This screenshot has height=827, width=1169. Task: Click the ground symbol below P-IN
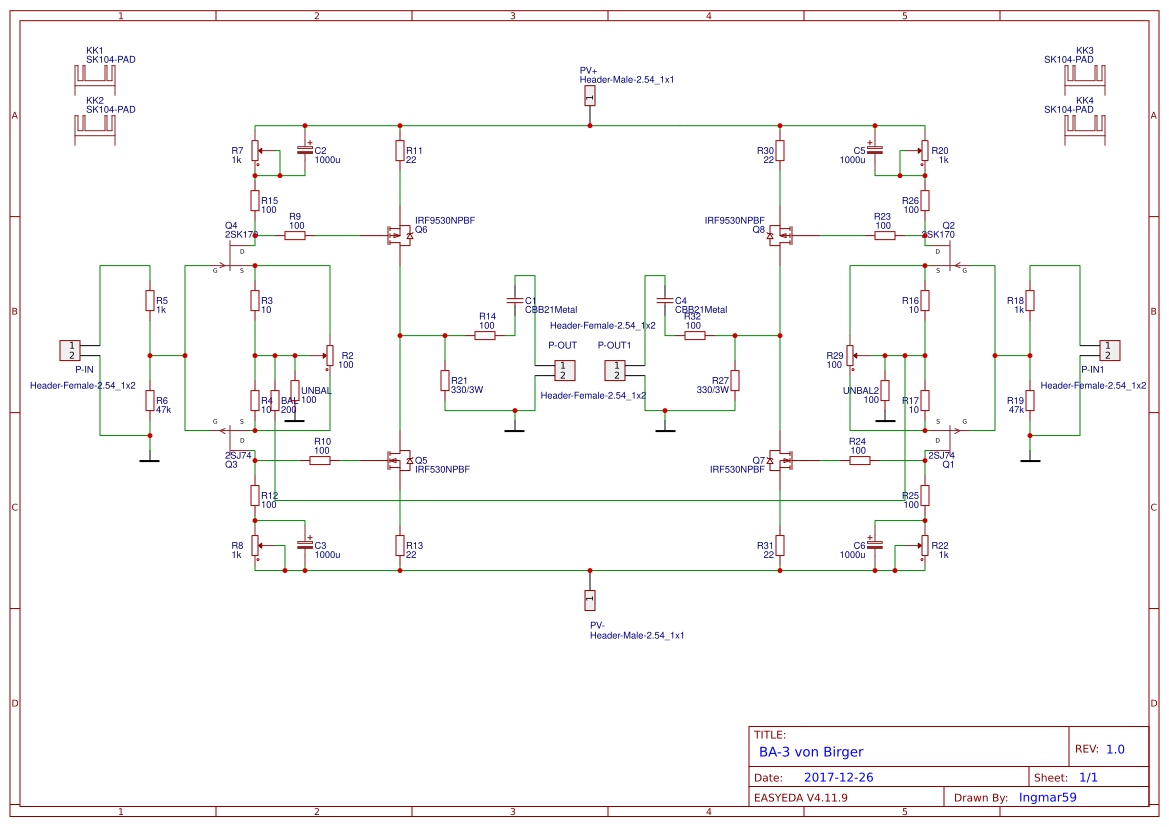(148, 460)
